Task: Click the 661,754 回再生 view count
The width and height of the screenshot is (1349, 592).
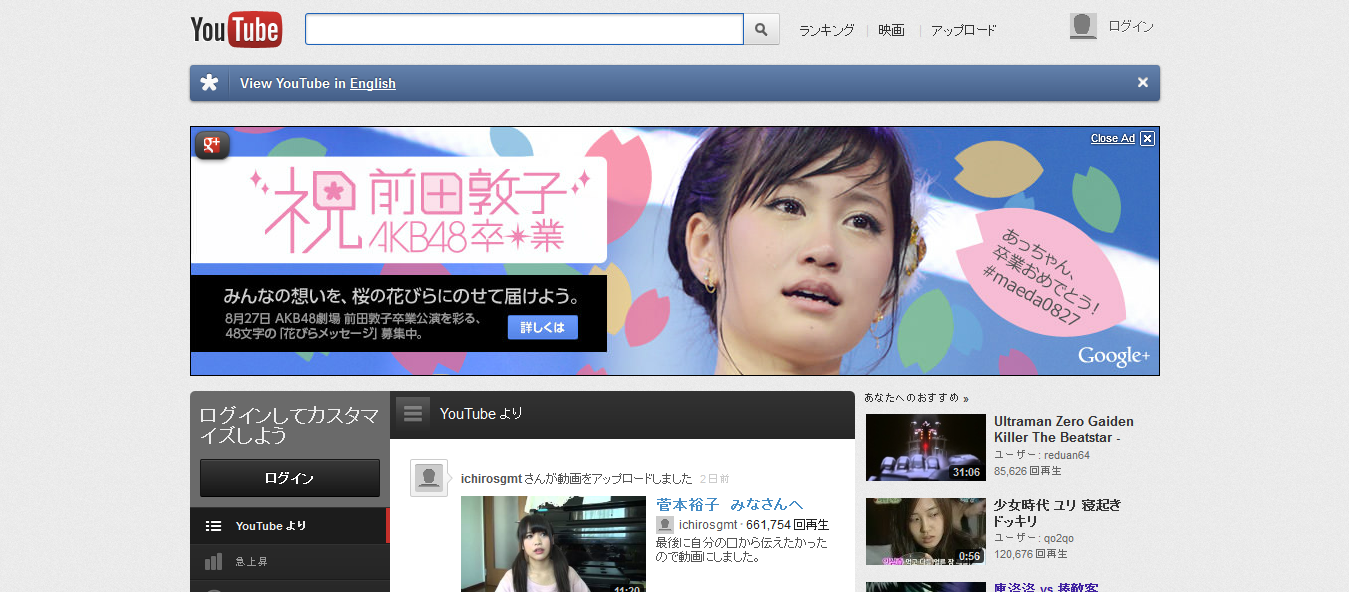Action: pyautogui.click(x=787, y=524)
